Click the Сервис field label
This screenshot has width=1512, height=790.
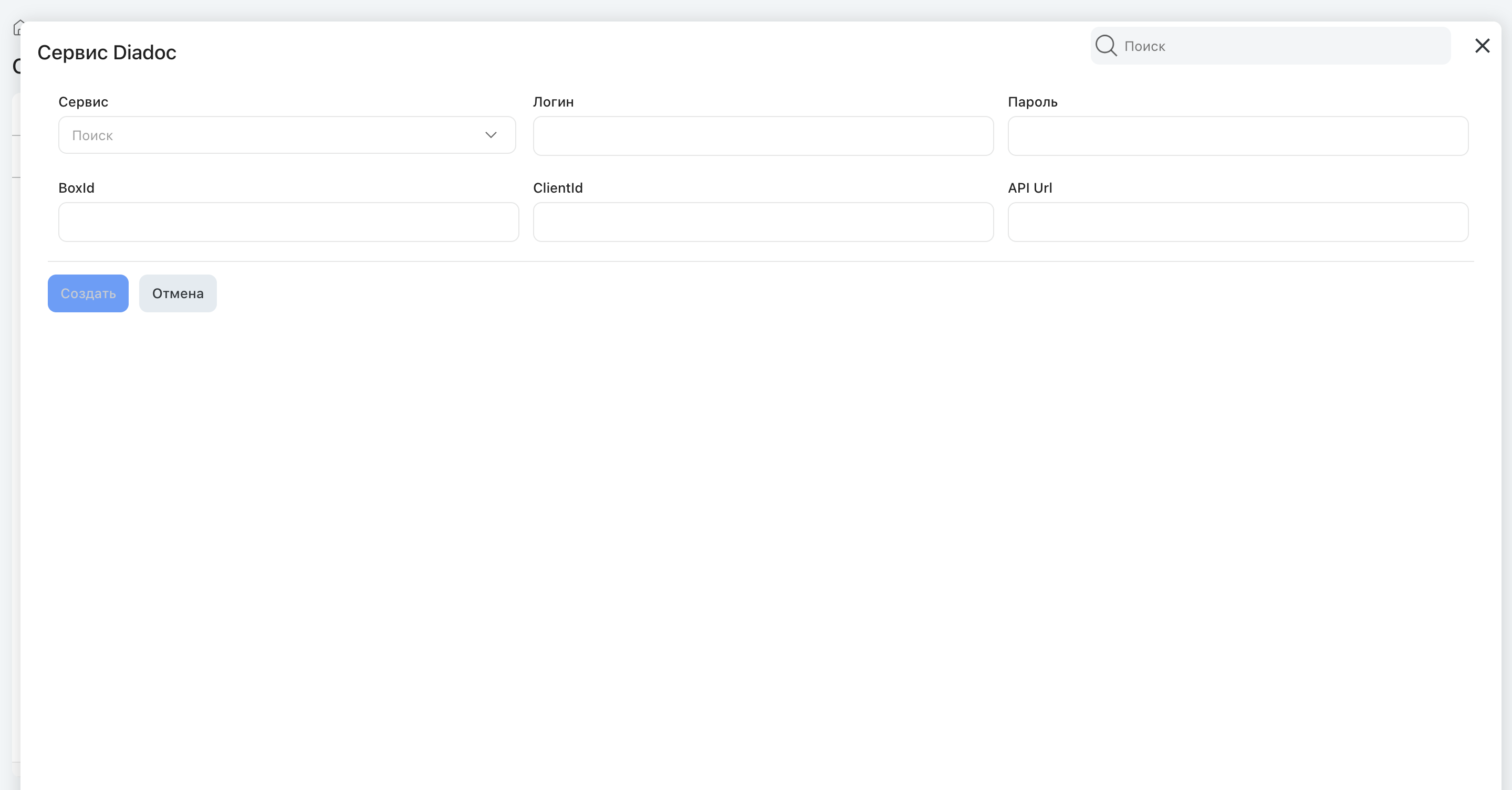[84, 102]
